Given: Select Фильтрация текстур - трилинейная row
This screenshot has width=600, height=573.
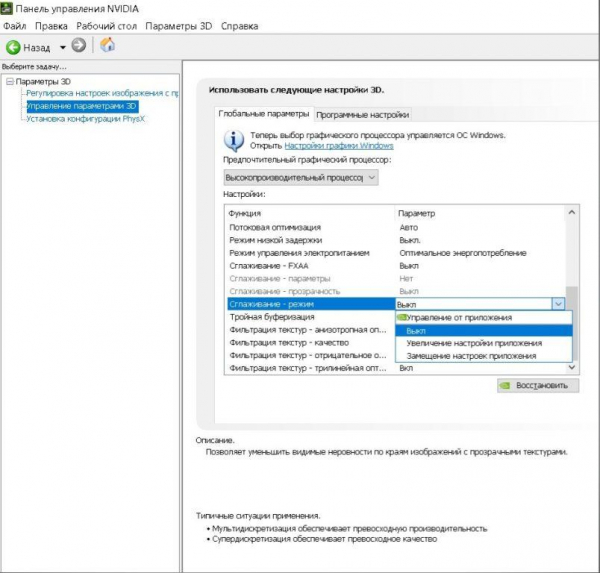Looking at the screenshot, I should (x=396, y=368).
